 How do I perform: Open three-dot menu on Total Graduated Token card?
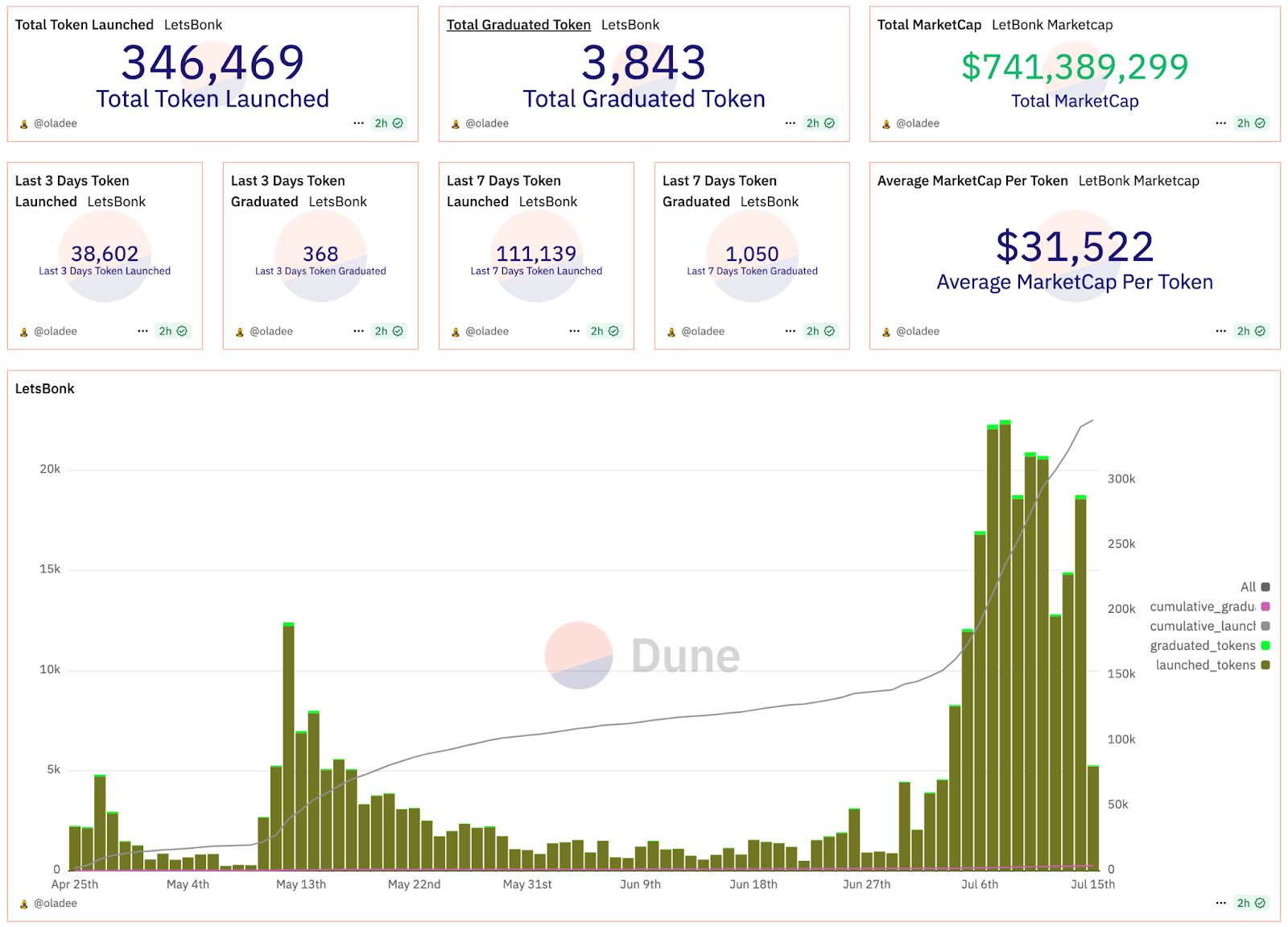tap(790, 123)
